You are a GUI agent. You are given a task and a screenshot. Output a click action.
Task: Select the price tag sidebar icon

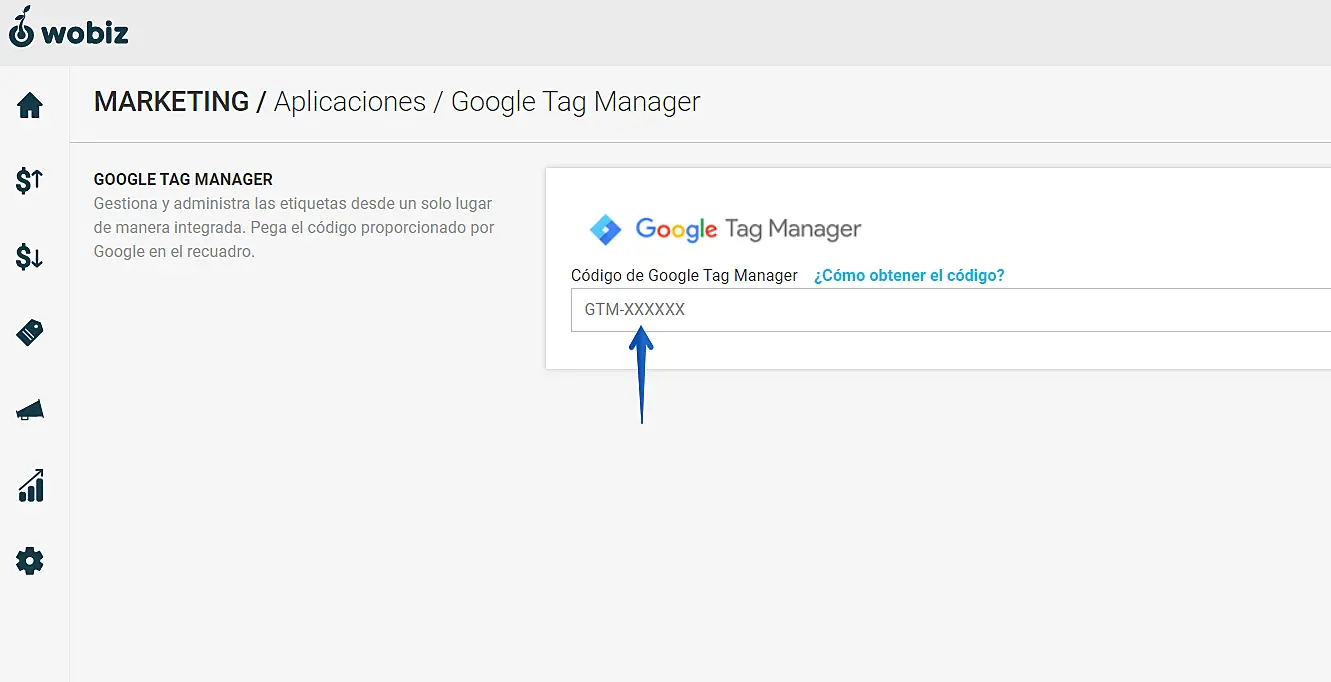point(30,333)
